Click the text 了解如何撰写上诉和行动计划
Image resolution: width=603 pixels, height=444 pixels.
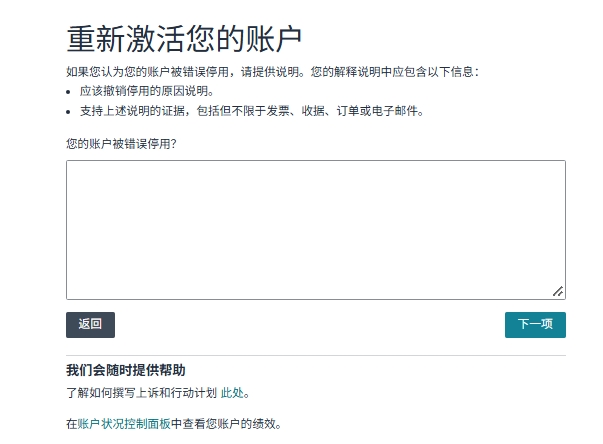point(142,393)
